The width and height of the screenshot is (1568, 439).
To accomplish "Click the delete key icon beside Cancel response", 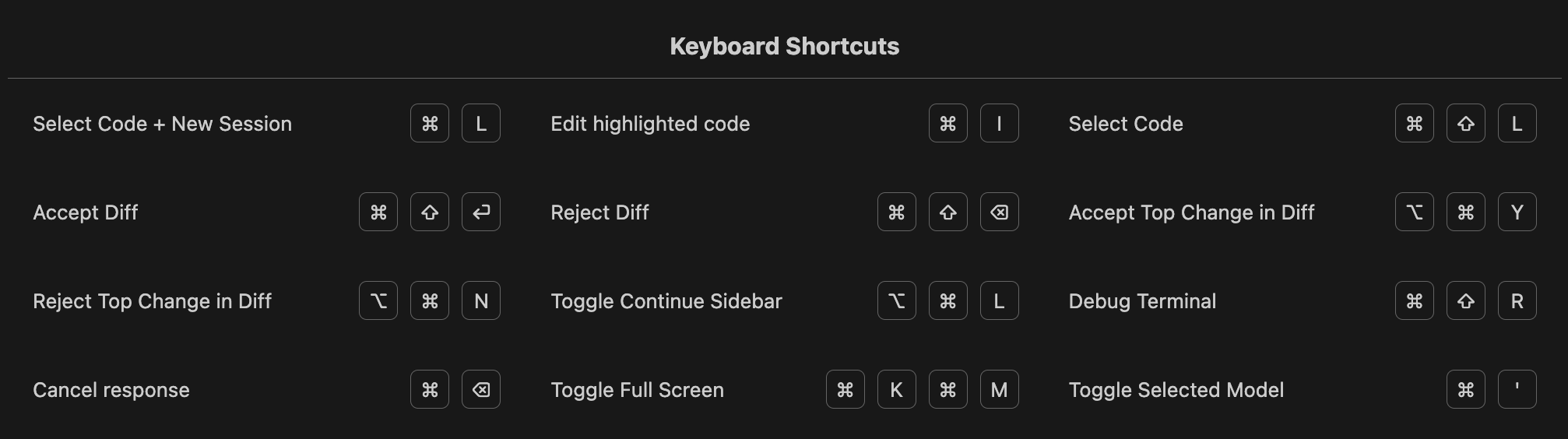I will coord(481,389).
